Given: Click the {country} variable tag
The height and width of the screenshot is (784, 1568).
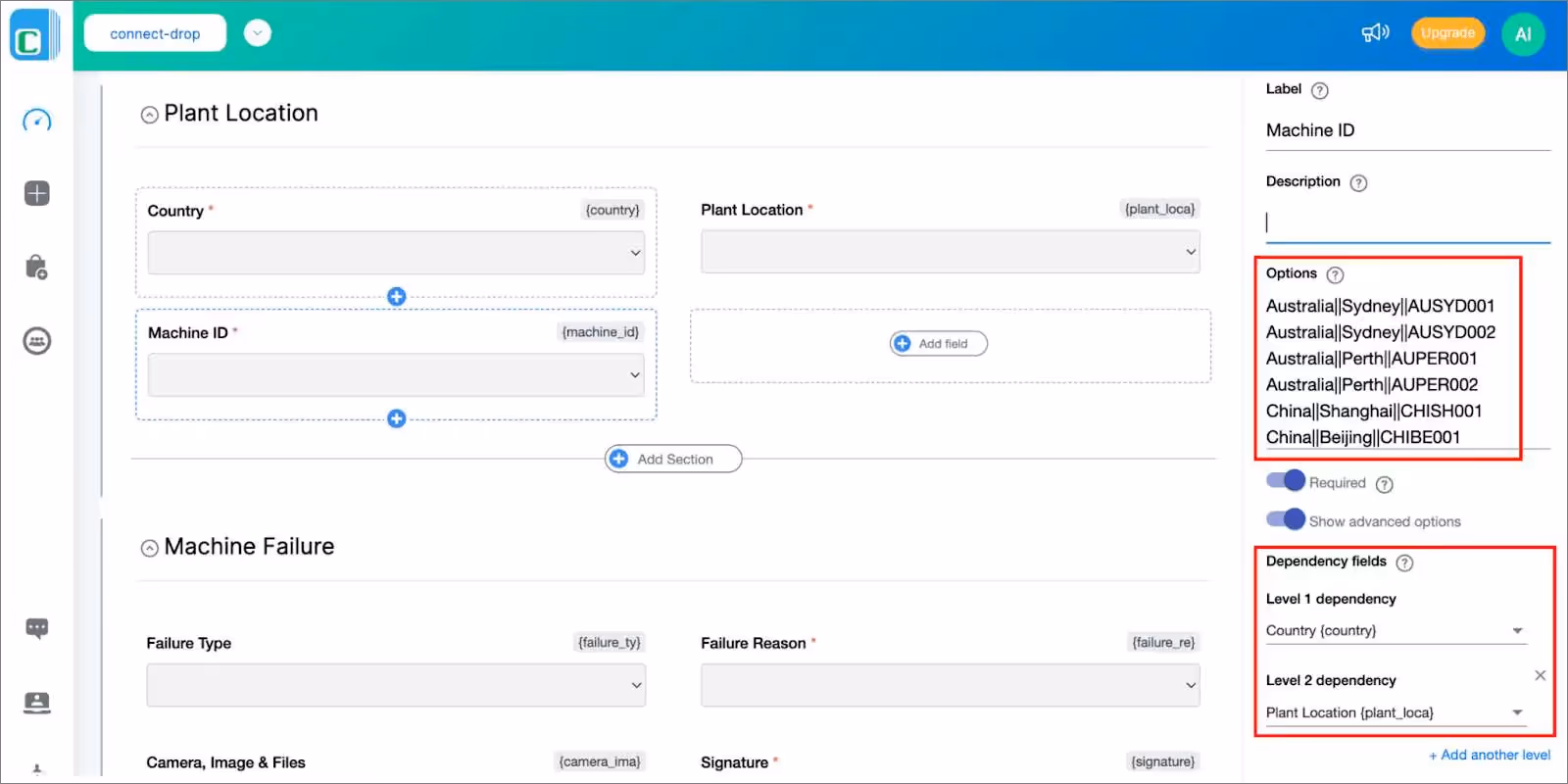Looking at the screenshot, I should point(612,210).
